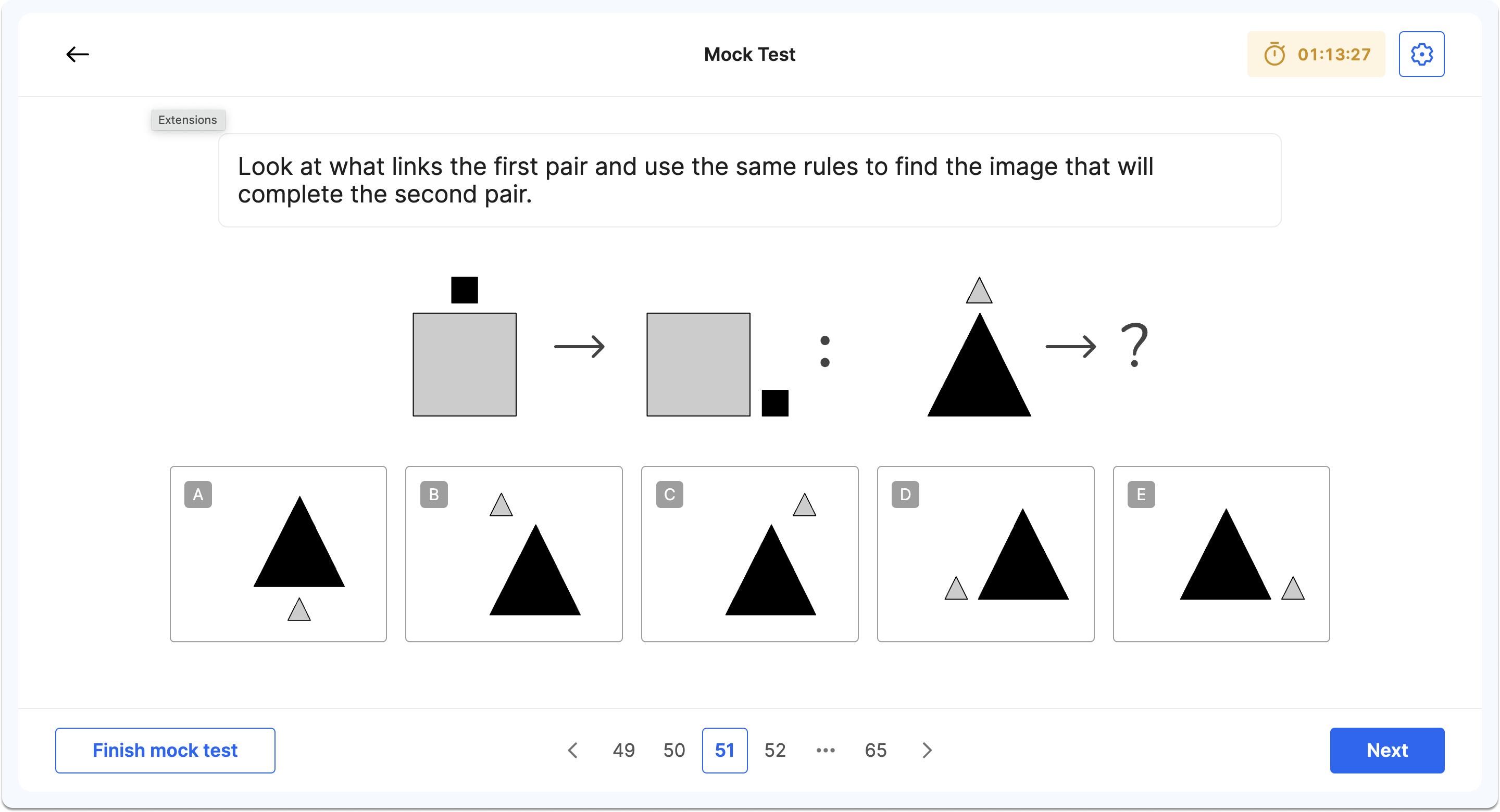
Task: Click the previous page chevron
Action: 573,750
